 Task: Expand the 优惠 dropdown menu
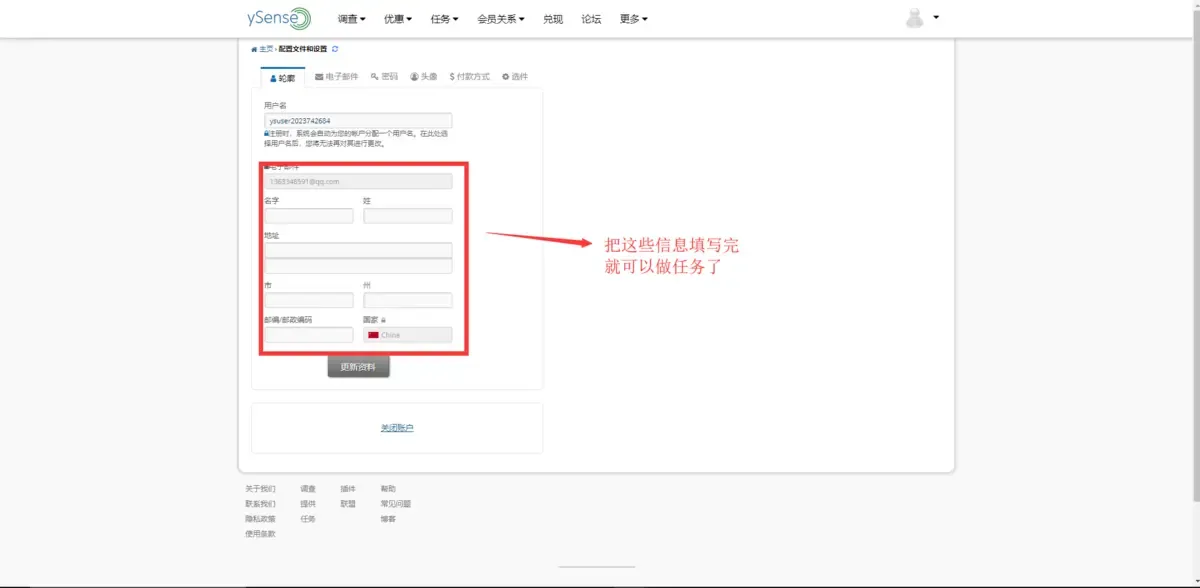tap(398, 19)
